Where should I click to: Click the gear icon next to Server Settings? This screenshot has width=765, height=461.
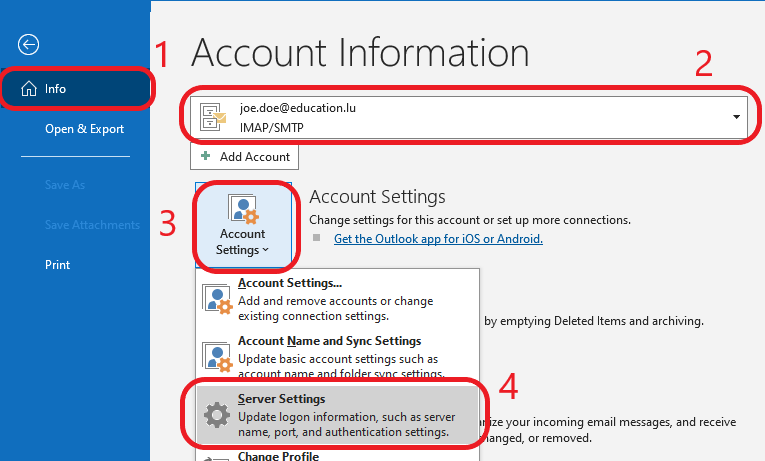click(217, 415)
